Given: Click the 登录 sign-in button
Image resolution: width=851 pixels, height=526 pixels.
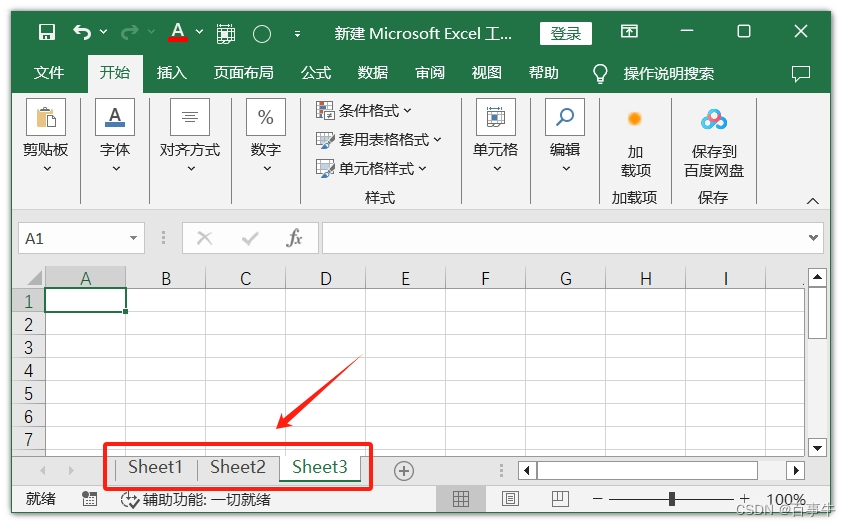Looking at the screenshot, I should click(566, 34).
